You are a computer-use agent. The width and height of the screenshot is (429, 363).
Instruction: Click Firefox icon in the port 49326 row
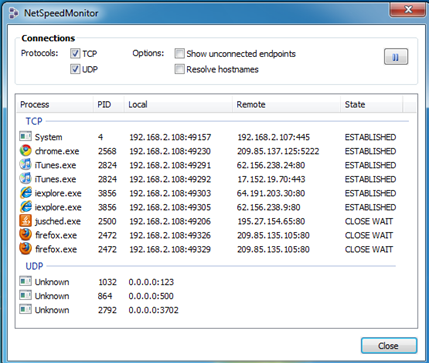click(x=25, y=235)
